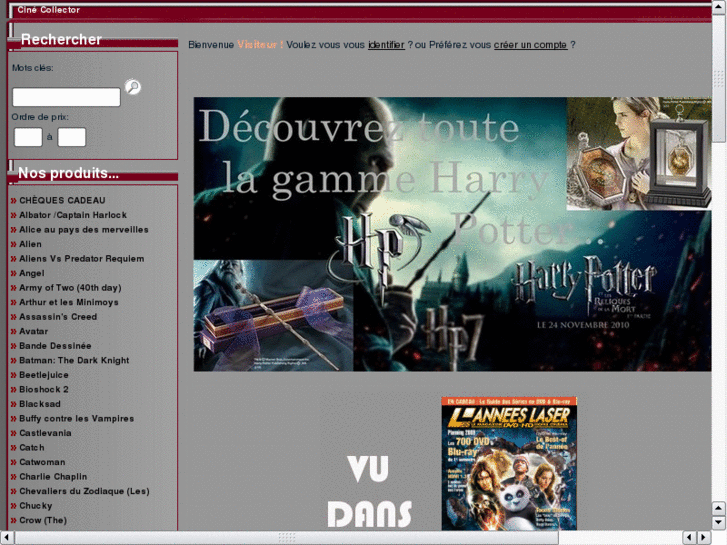Image resolution: width=727 pixels, height=545 pixels.
Task: Open the Alien category
Action: pos(30,244)
